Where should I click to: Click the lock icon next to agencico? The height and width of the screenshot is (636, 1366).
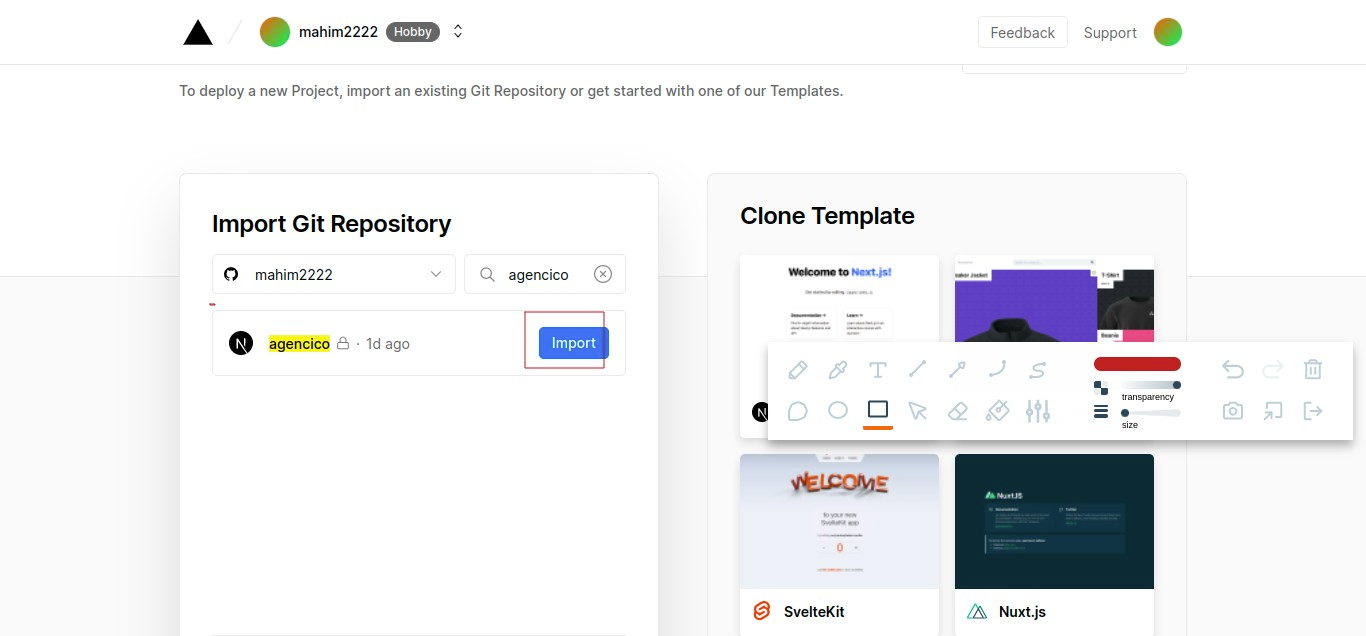pos(343,343)
